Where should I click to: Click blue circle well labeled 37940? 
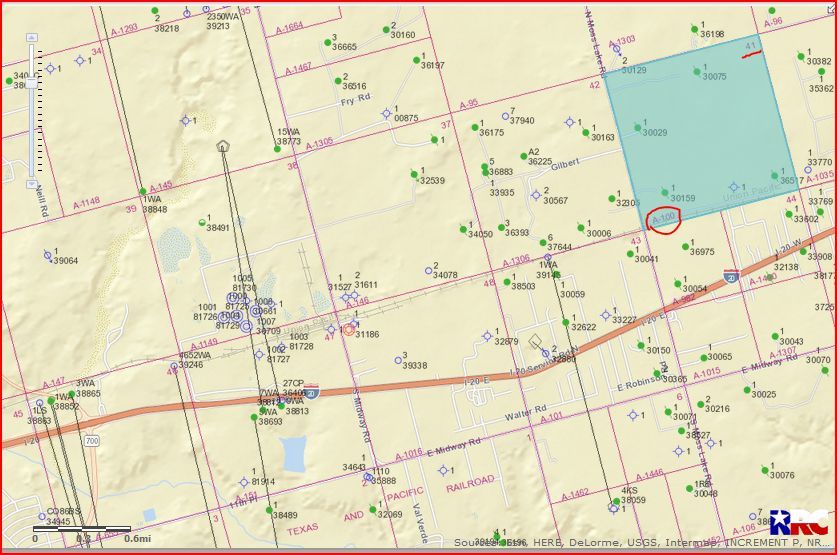(x=505, y=116)
